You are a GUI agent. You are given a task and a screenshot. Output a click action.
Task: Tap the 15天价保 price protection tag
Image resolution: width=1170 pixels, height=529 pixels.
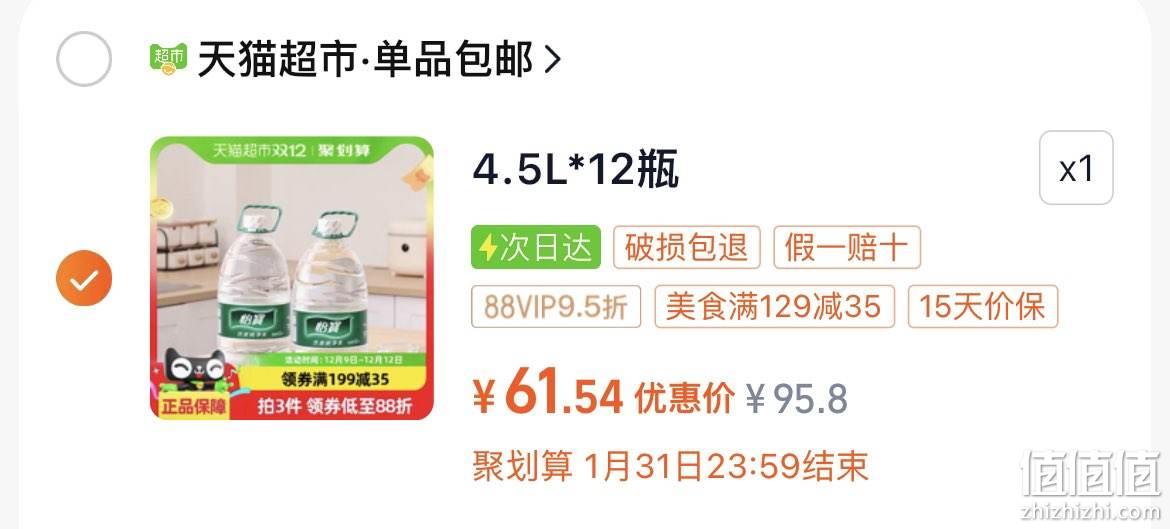click(x=983, y=306)
